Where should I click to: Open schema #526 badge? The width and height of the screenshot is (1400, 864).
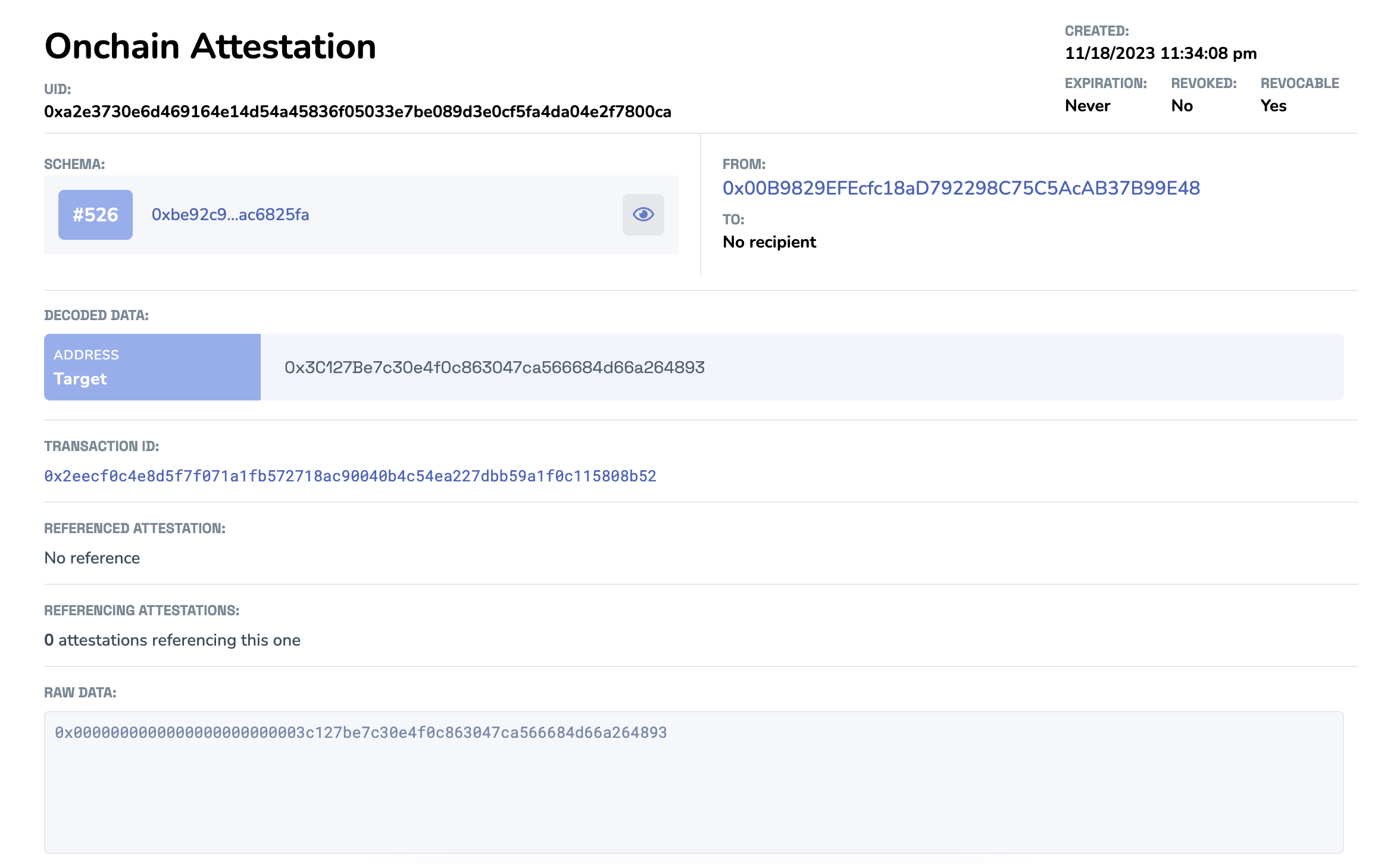[x=95, y=215]
